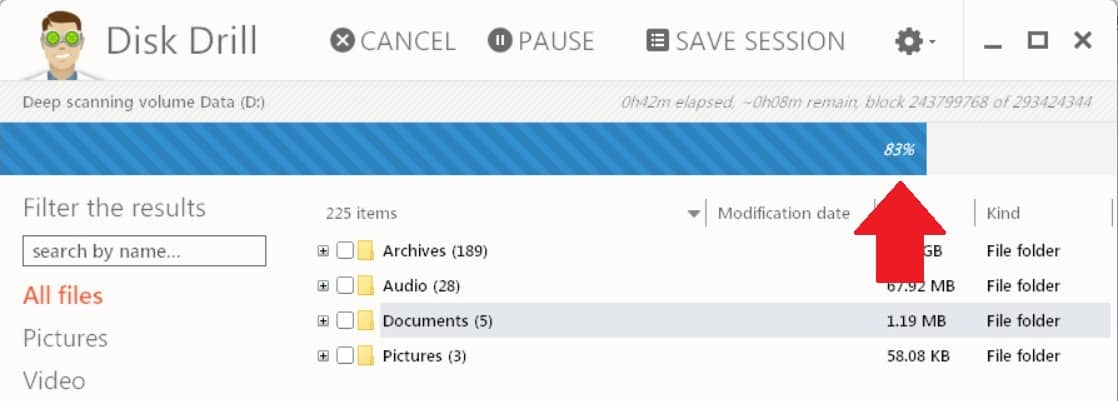Click the Archives folder icon
The width and height of the screenshot is (1118, 401).
point(366,251)
